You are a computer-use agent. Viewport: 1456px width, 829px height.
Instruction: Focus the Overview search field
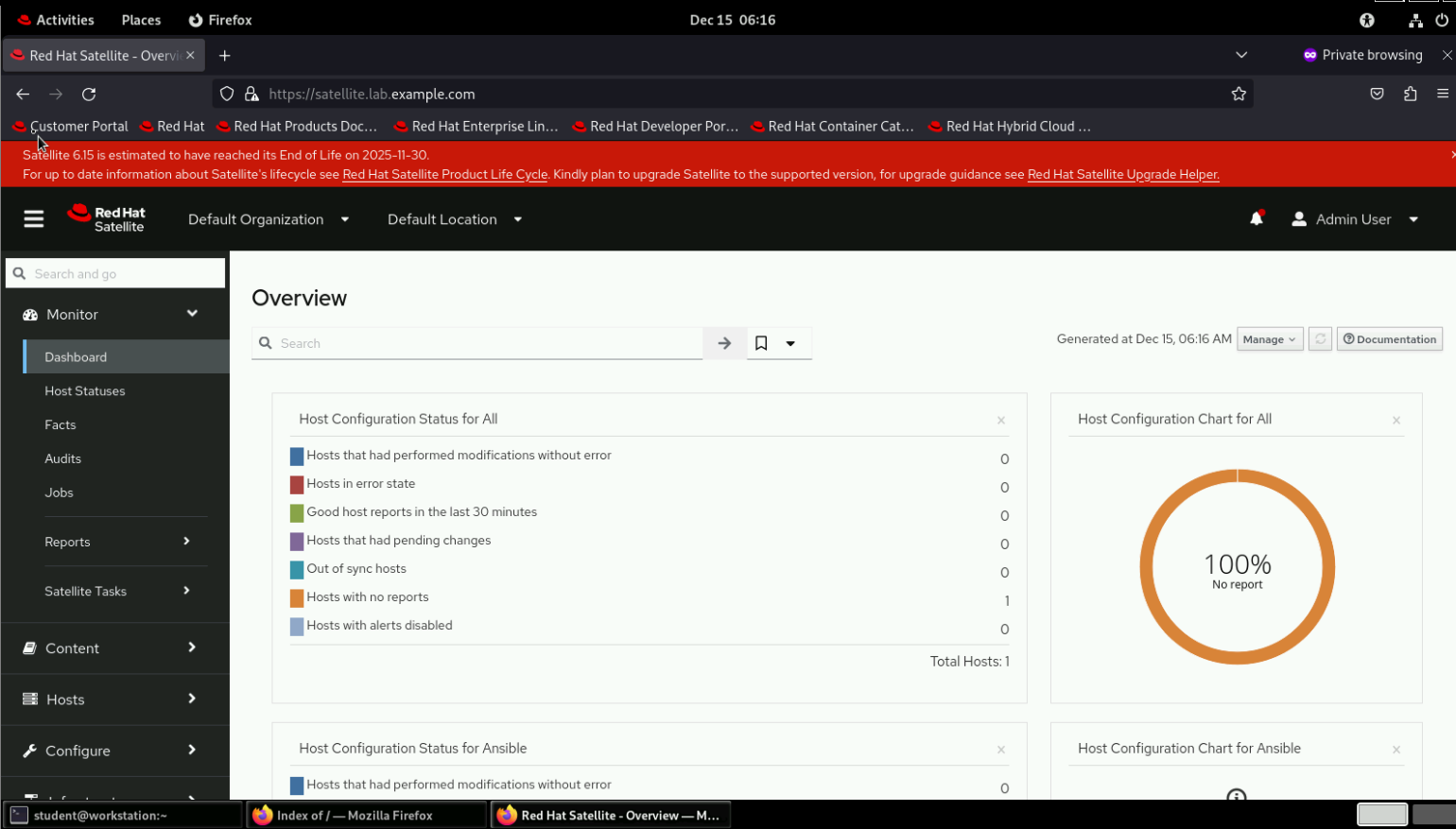point(477,343)
